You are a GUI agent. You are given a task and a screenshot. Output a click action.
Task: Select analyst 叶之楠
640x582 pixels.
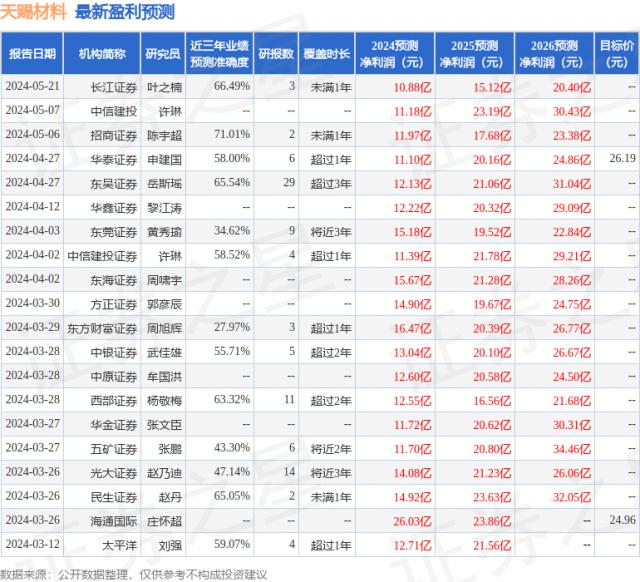tap(163, 86)
